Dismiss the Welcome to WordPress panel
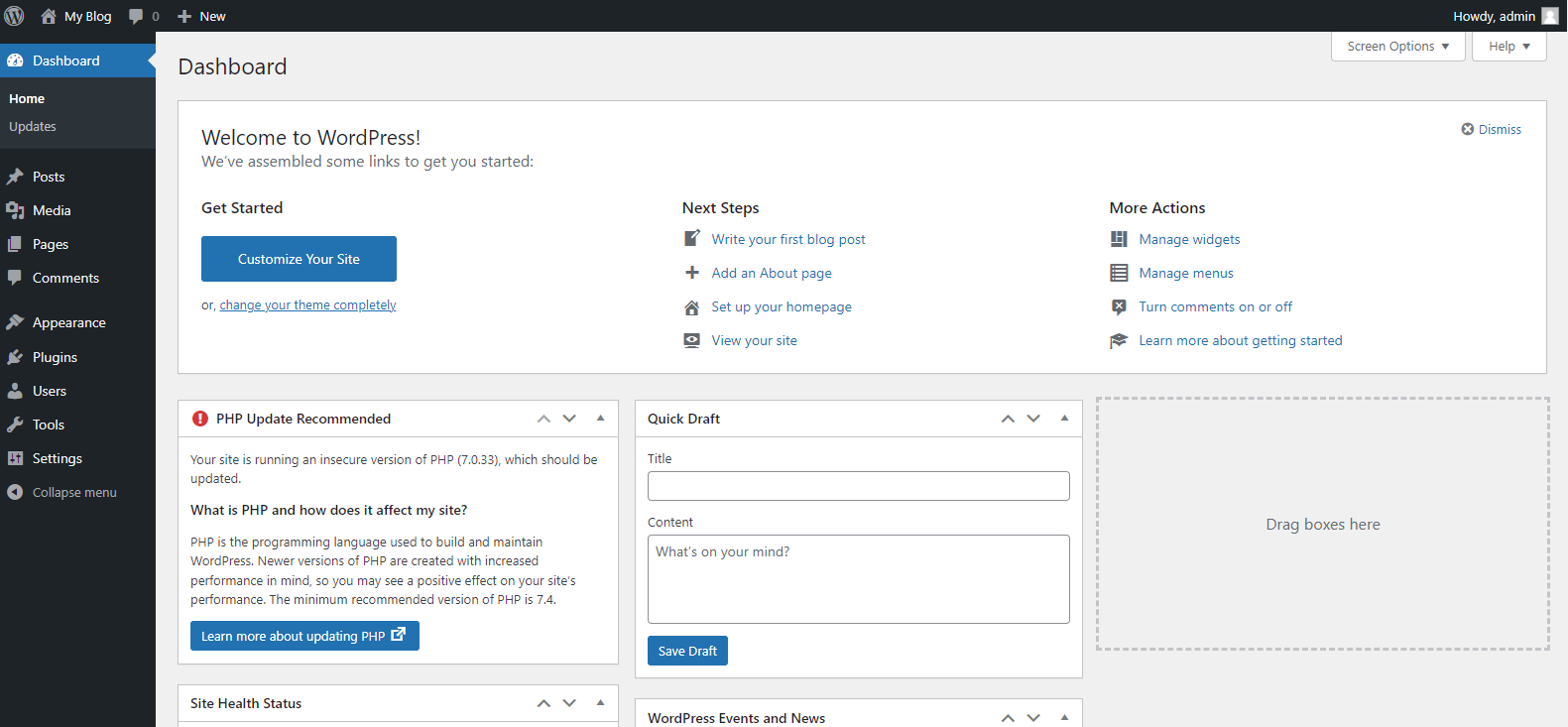This screenshot has width=1568, height=727. [x=1491, y=129]
